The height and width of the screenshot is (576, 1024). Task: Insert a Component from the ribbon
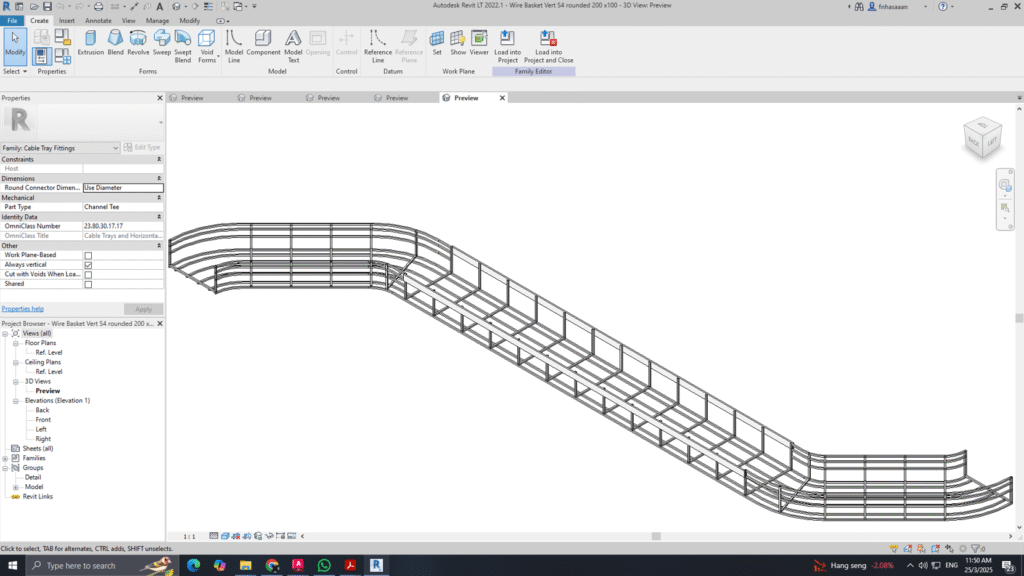pos(263,41)
